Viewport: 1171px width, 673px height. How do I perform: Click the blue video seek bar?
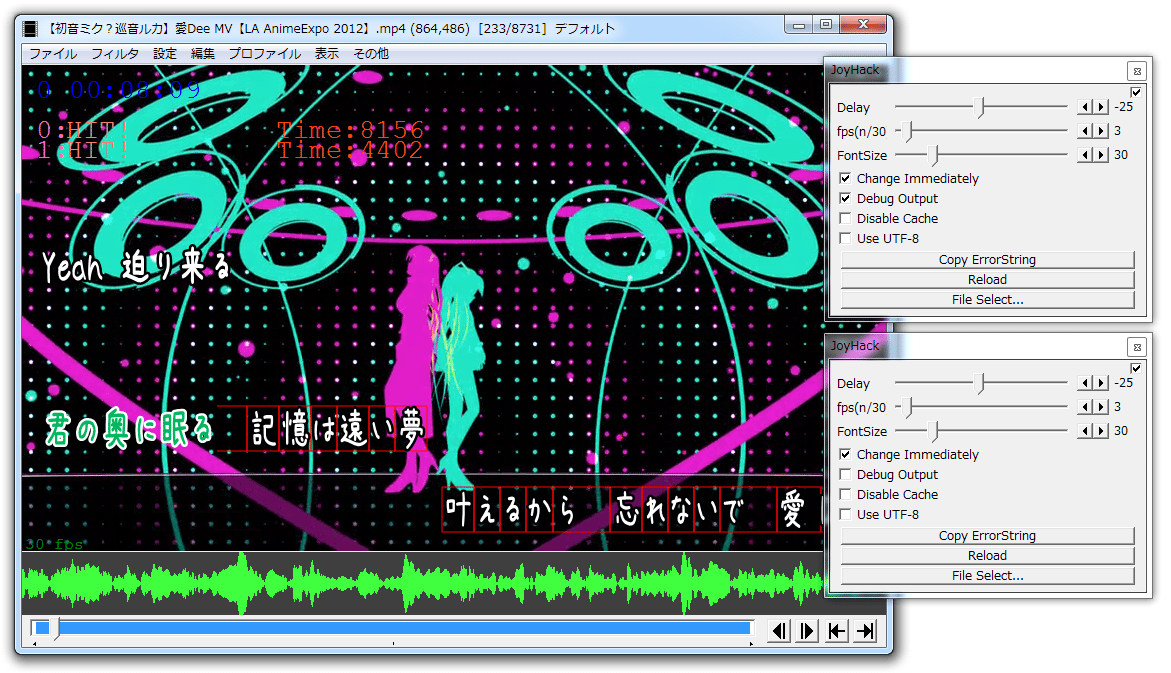click(393, 628)
